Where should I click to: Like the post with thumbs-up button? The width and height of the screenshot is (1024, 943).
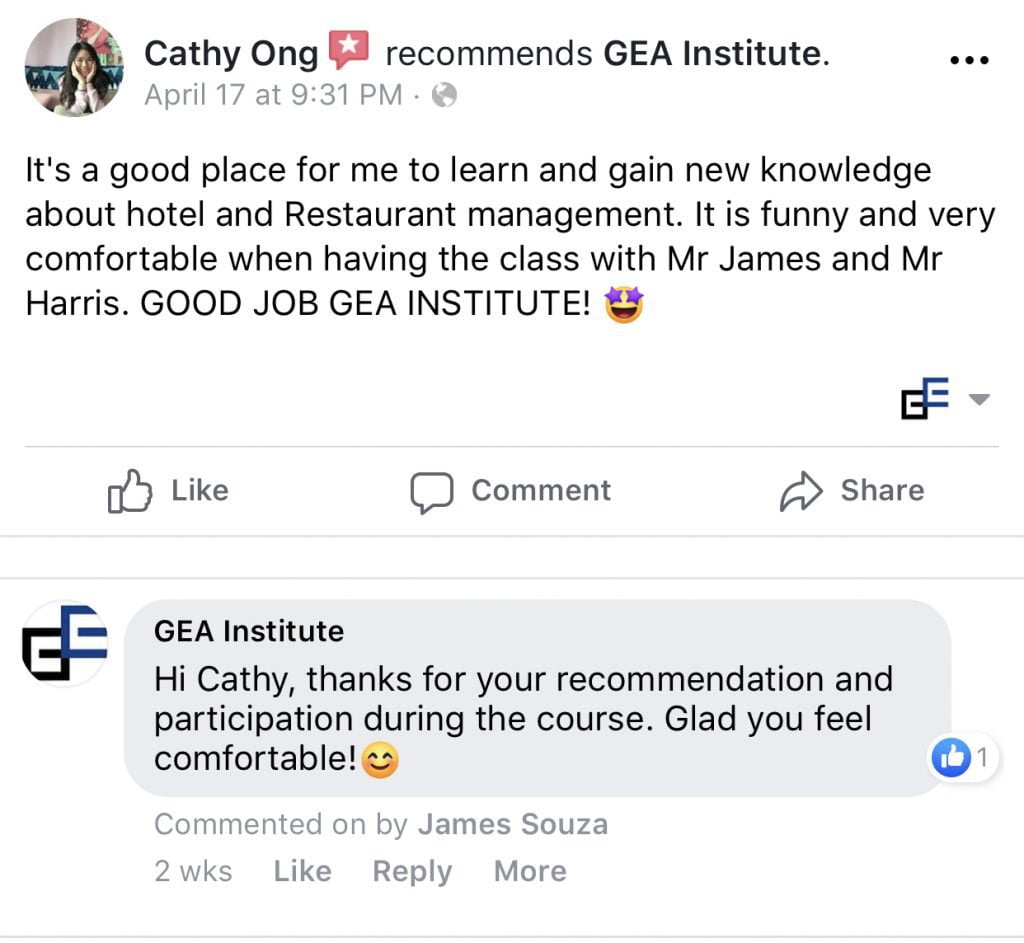click(169, 491)
